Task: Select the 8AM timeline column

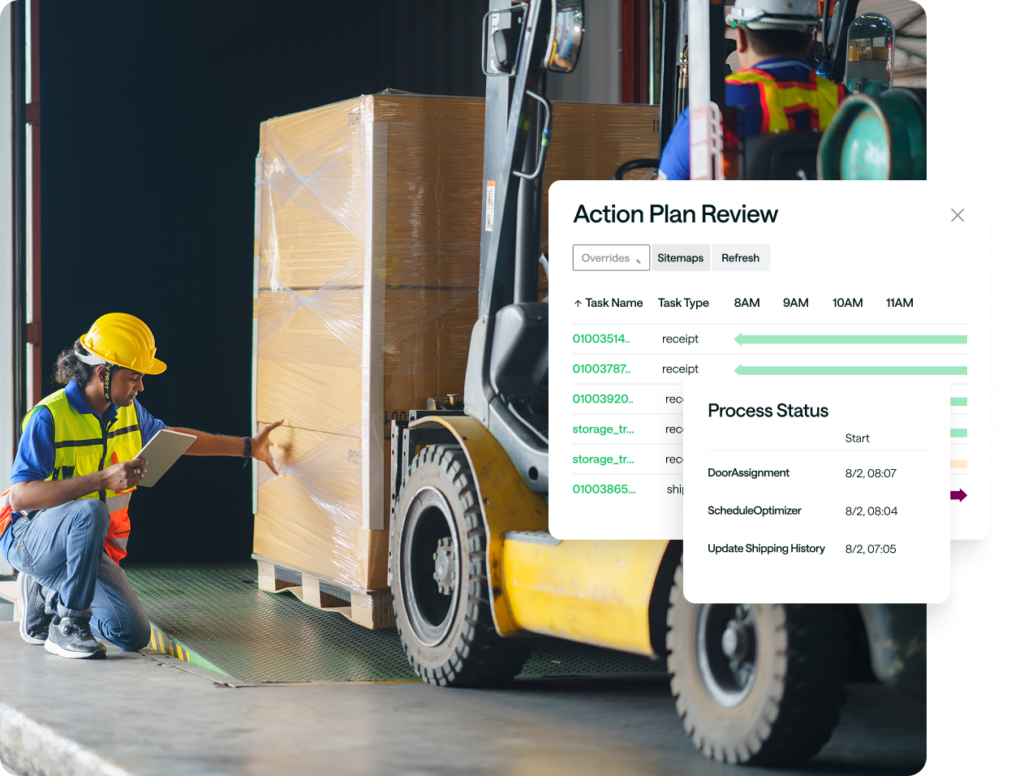Action: (x=746, y=303)
